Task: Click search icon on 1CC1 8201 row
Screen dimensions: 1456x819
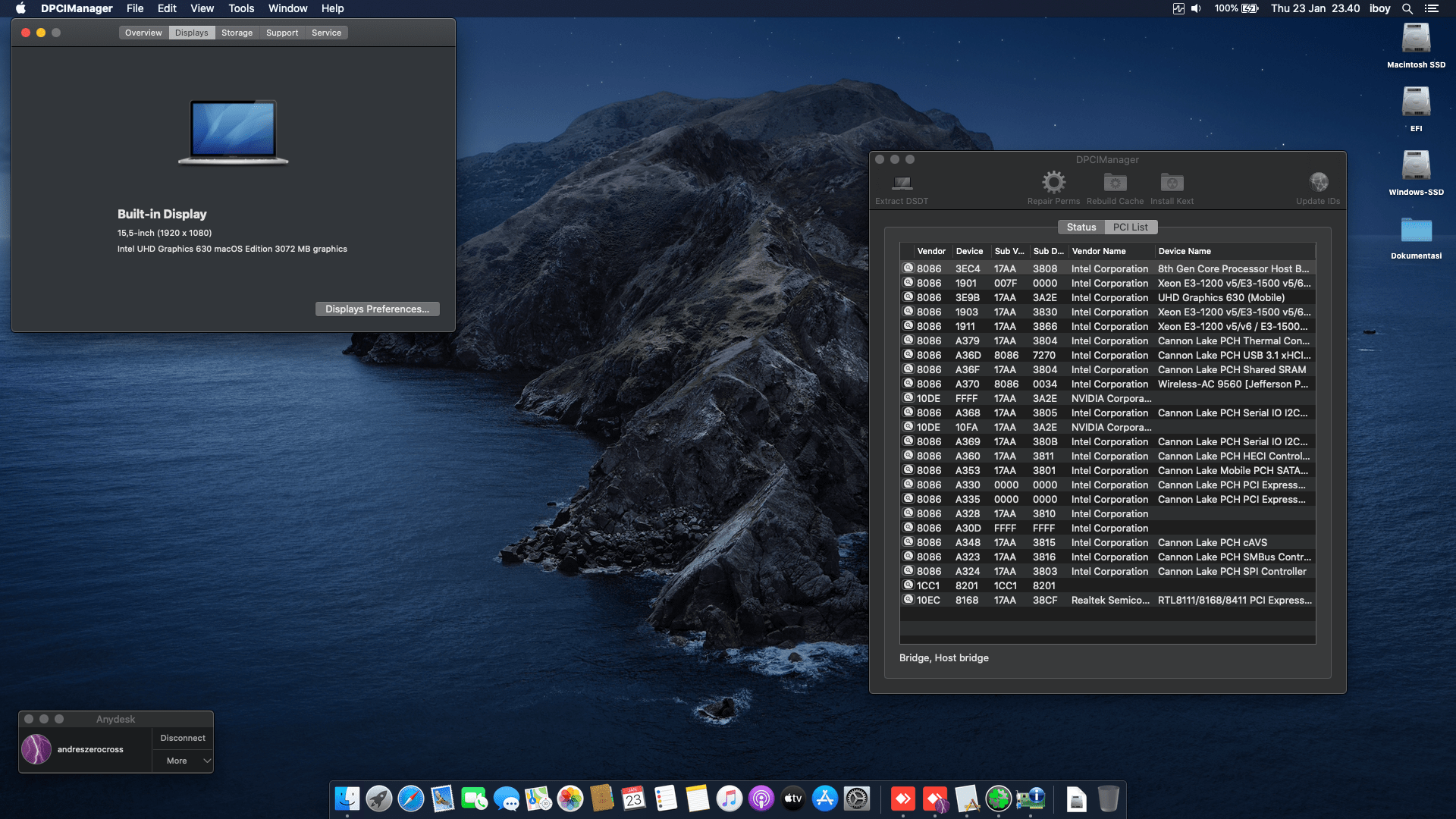Action: (x=908, y=585)
